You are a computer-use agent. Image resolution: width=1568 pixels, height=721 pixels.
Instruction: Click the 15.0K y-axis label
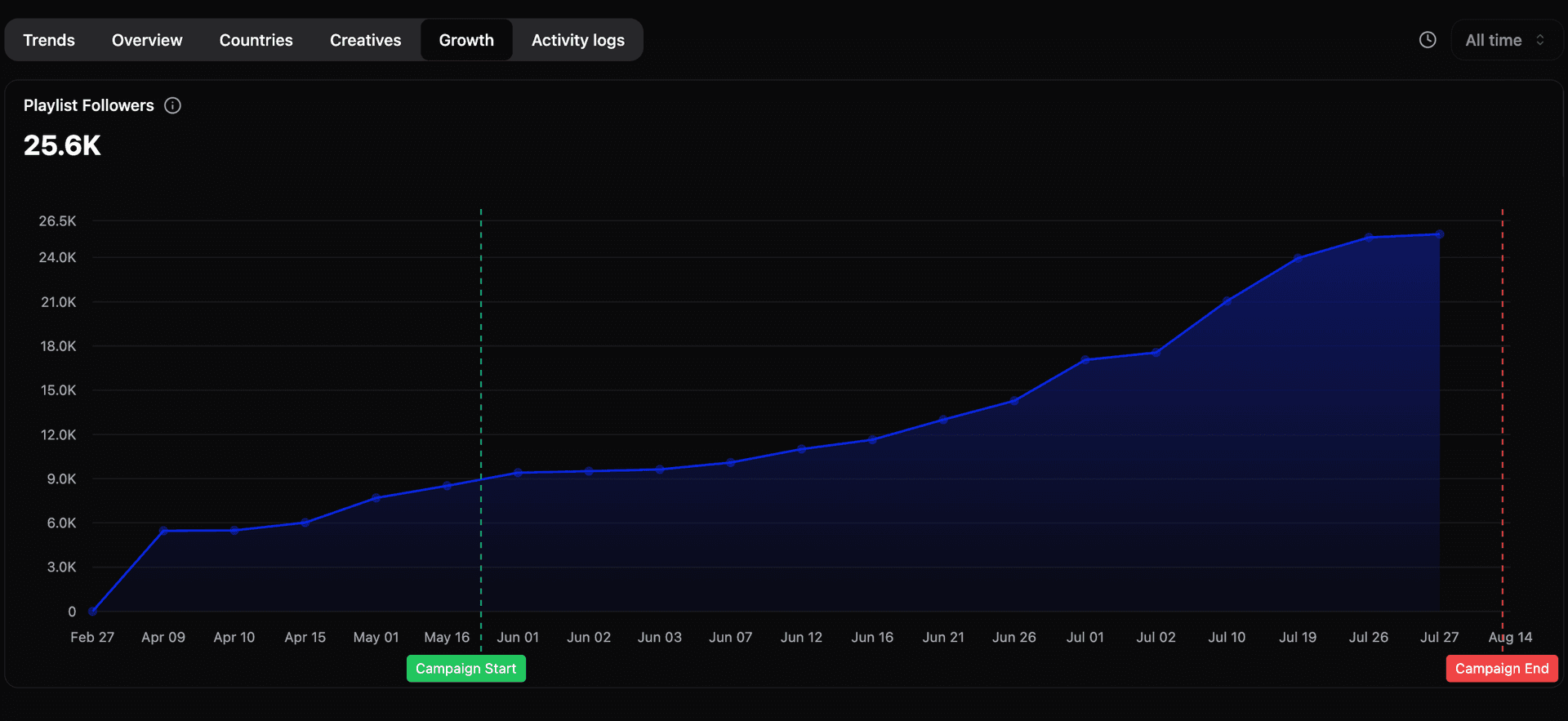[x=58, y=390]
